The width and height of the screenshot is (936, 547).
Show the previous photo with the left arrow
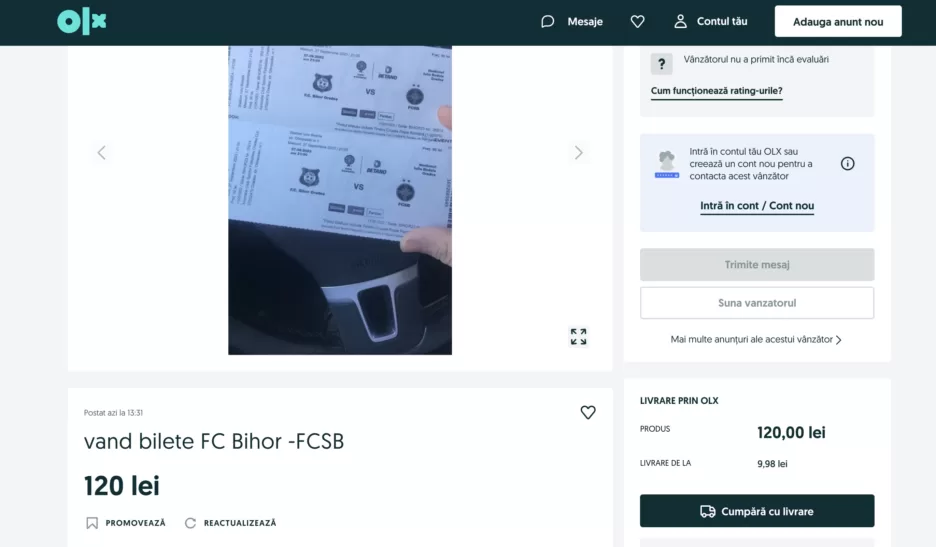point(101,153)
